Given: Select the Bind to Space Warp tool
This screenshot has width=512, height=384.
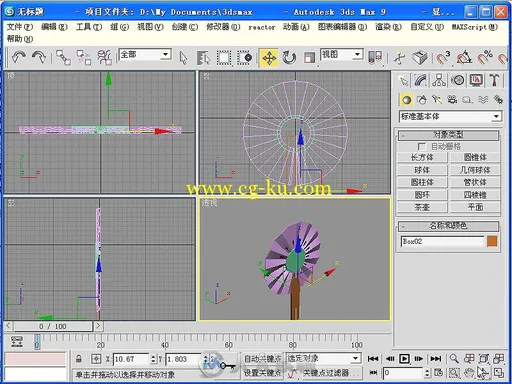Looking at the screenshot, I should pyautogui.click(x=104, y=57).
